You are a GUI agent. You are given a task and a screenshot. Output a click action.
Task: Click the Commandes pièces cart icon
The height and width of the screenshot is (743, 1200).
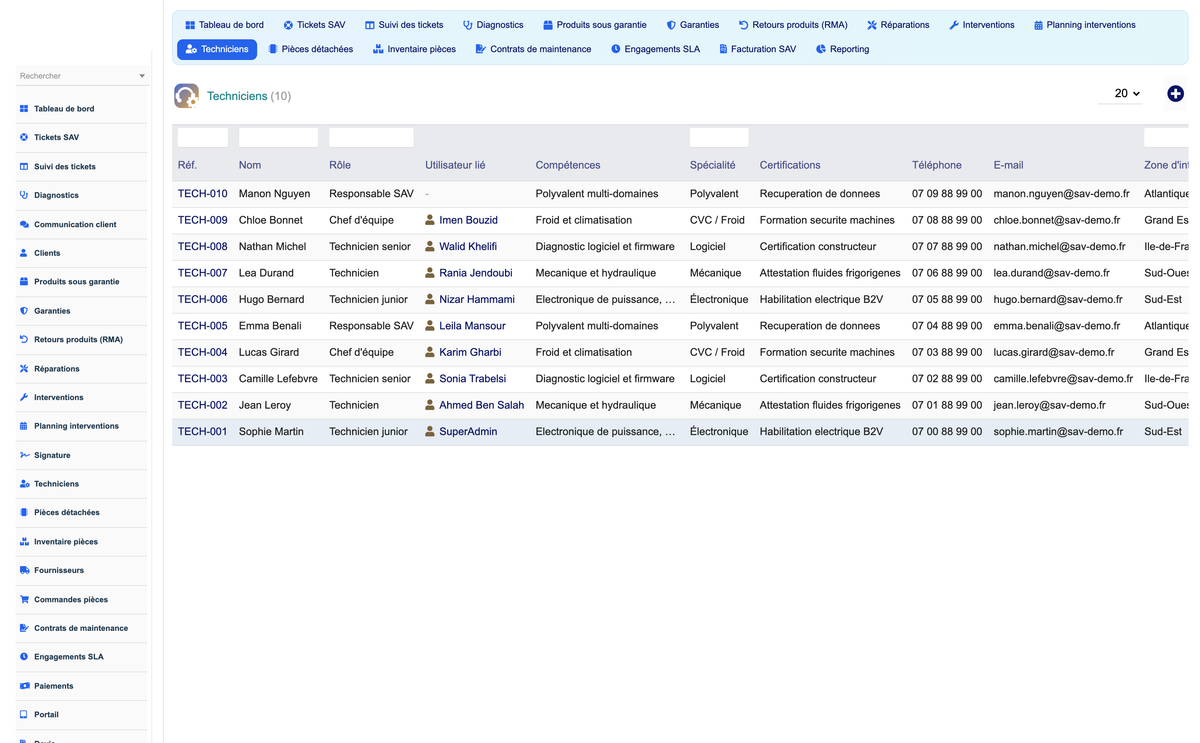pyautogui.click(x=24, y=600)
